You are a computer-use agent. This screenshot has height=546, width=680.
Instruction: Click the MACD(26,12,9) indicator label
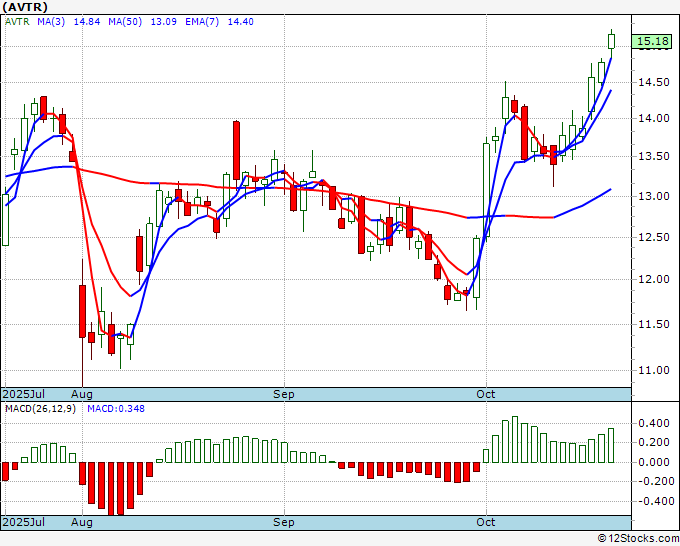point(40,409)
